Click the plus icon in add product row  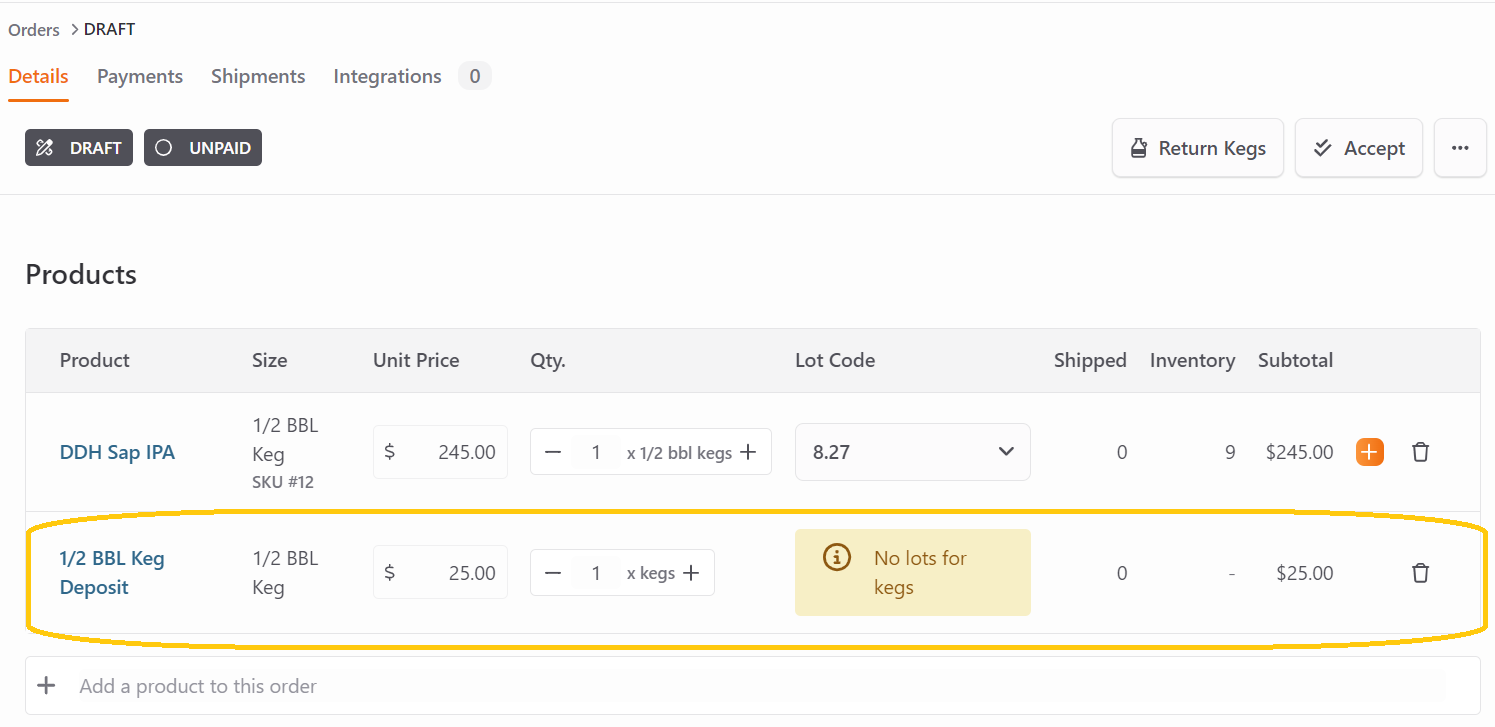click(46, 685)
